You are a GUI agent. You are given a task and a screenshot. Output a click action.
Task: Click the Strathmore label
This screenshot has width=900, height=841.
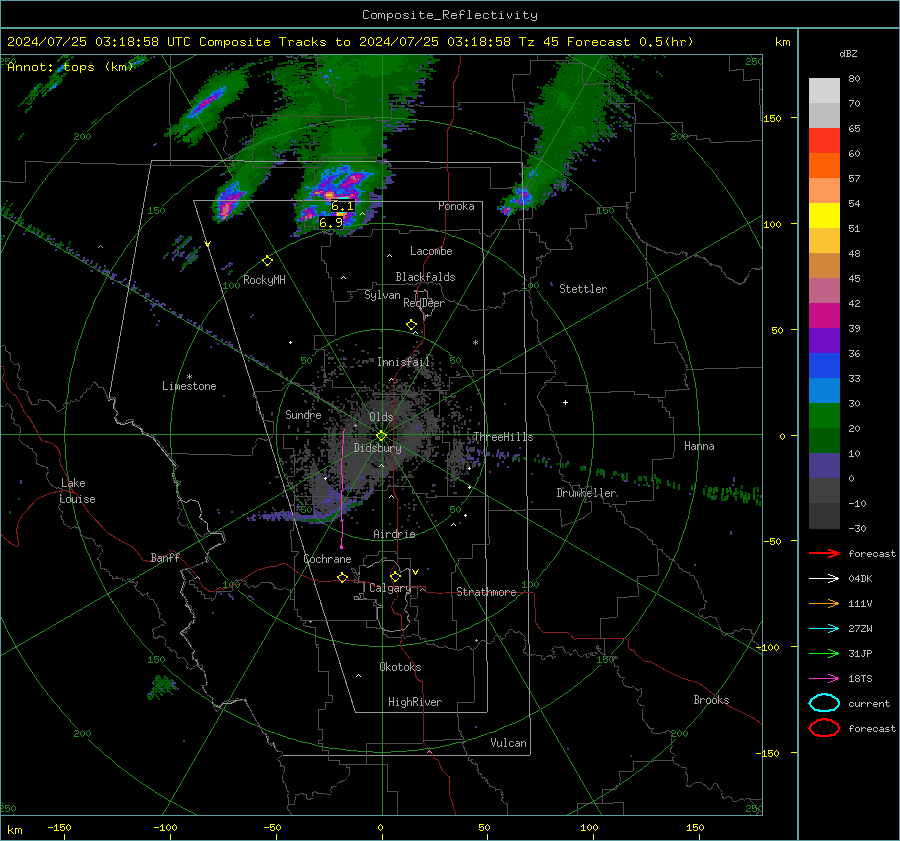click(x=486, y=592)
